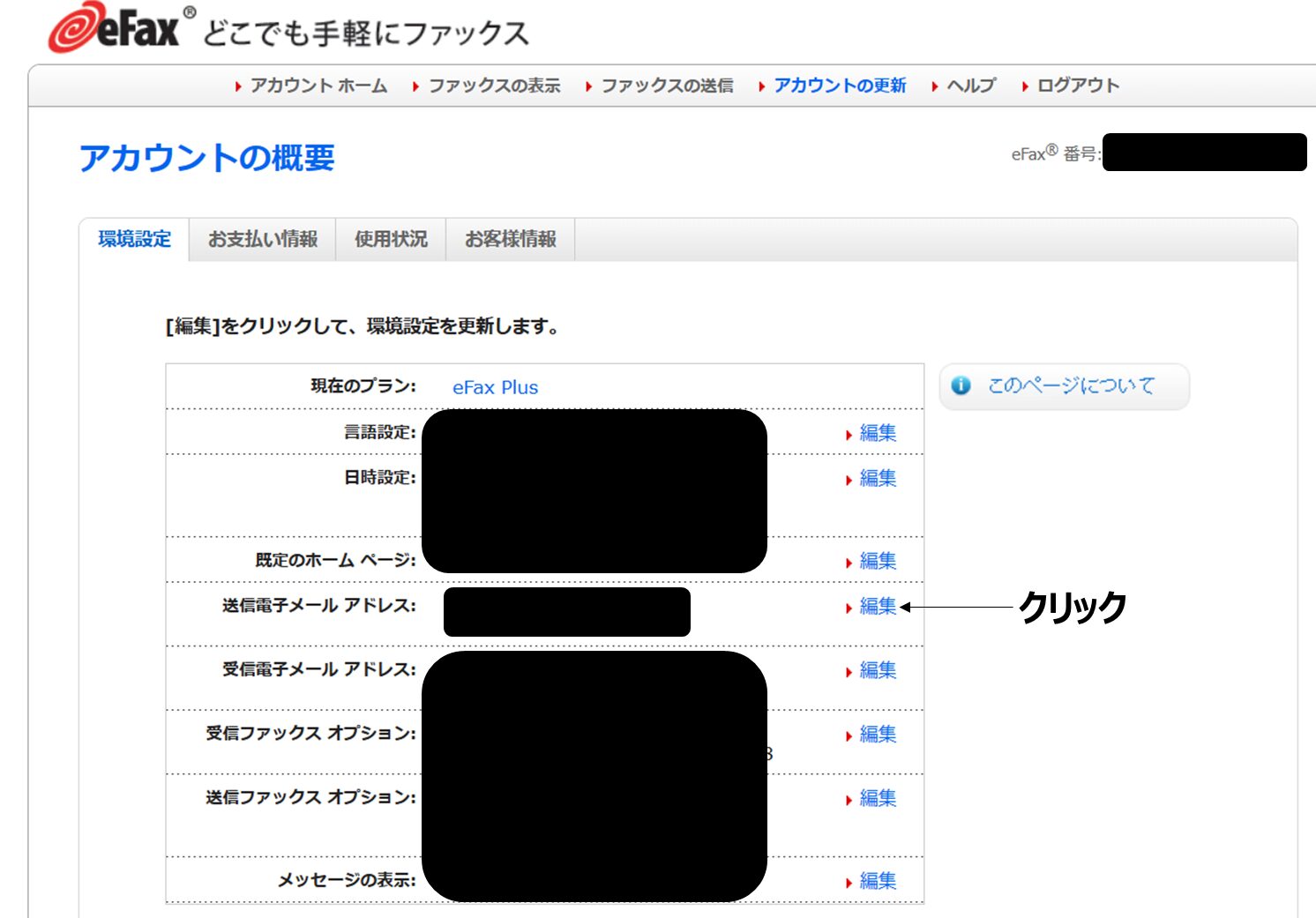Click the red arrow before アカウント ホーム
This screenshot has height=918, width=1316.
(x=238, y=86)
